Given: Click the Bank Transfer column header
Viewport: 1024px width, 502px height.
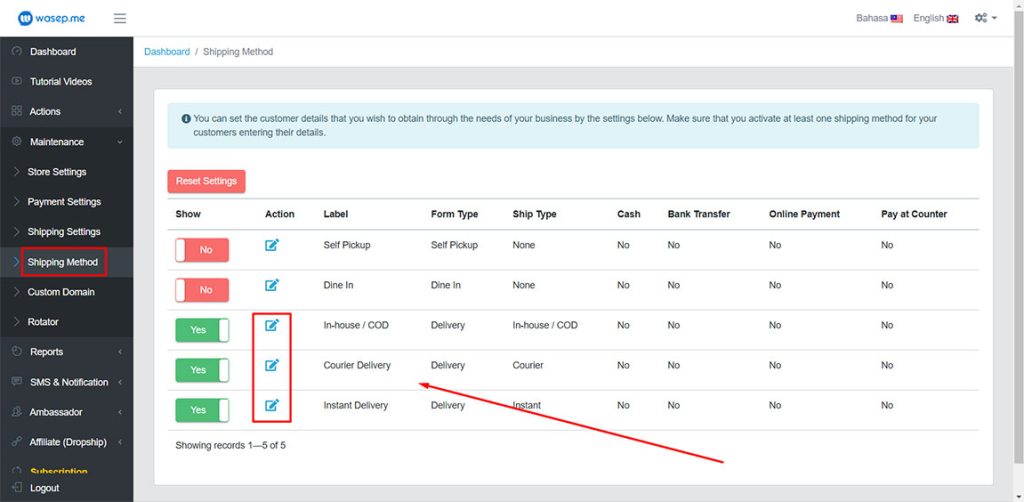Looking at the screenshot, I should (699, 214).
